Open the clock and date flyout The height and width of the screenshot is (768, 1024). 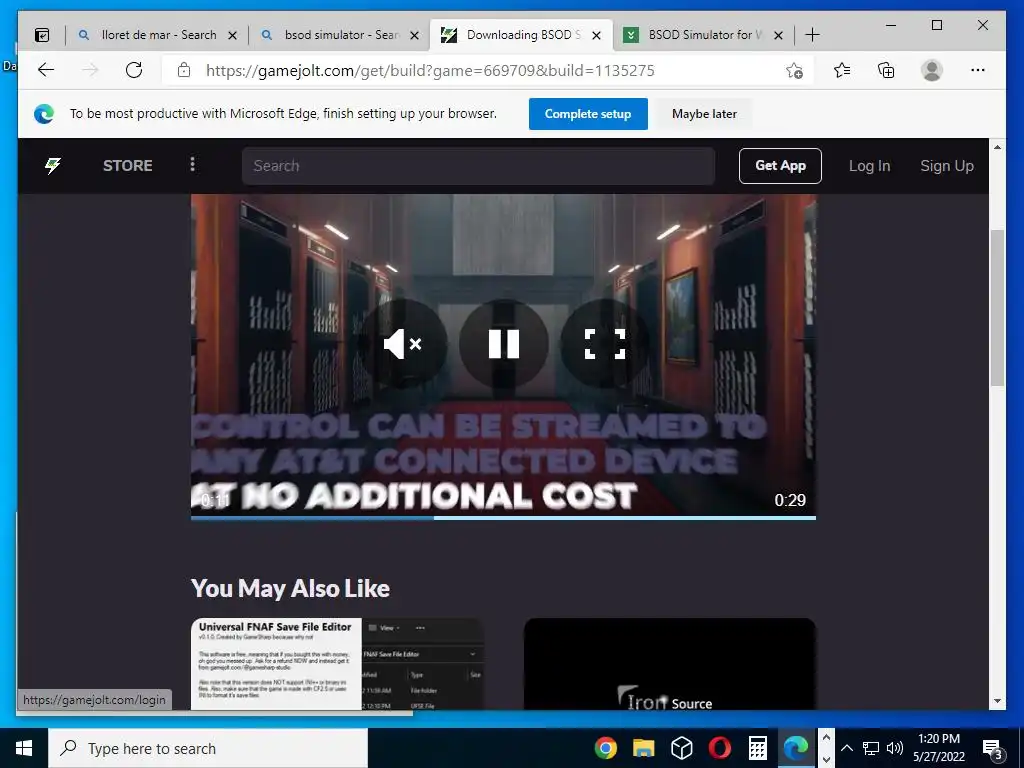point(938,748)
